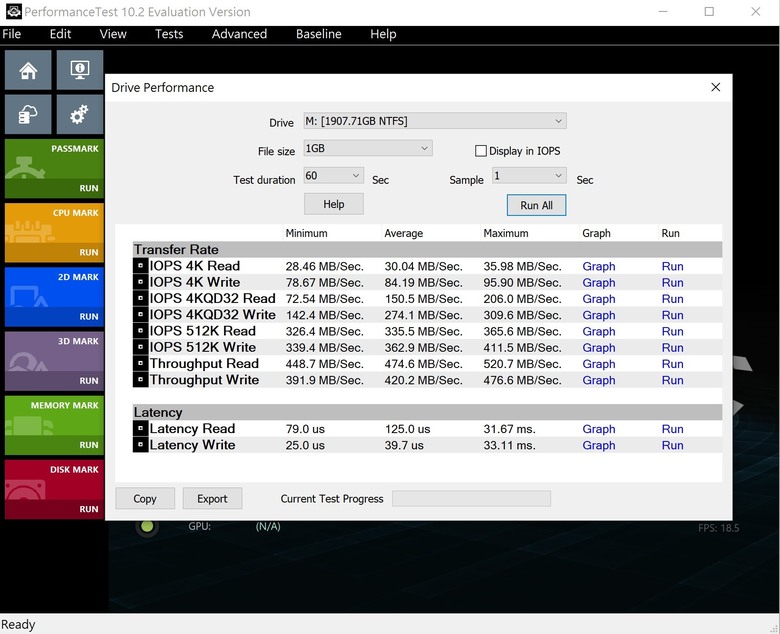
Task: Open the Test duration dropdown
Action: coord(333,176)
